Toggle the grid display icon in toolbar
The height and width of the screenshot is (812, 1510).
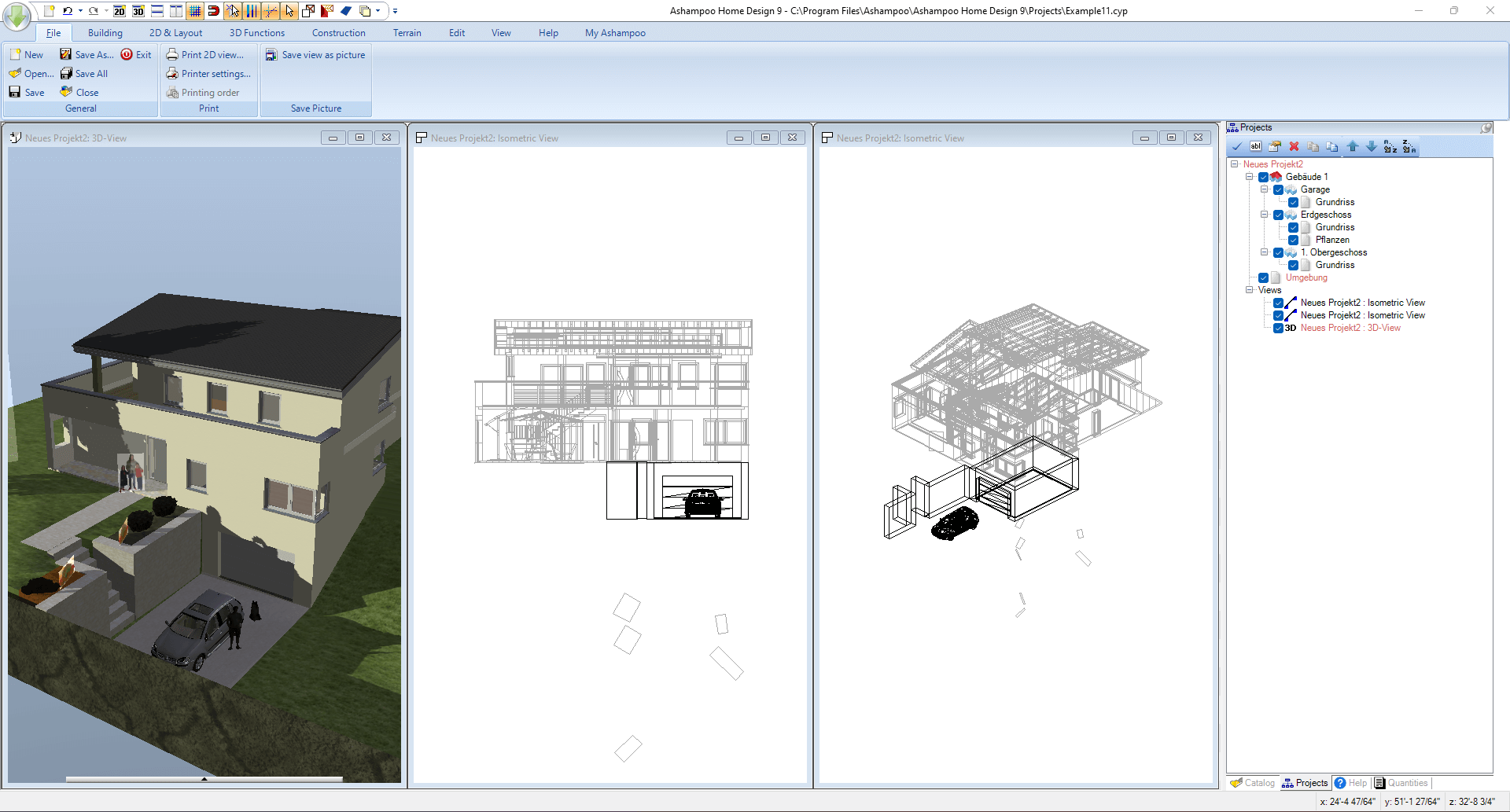[194, 12]
